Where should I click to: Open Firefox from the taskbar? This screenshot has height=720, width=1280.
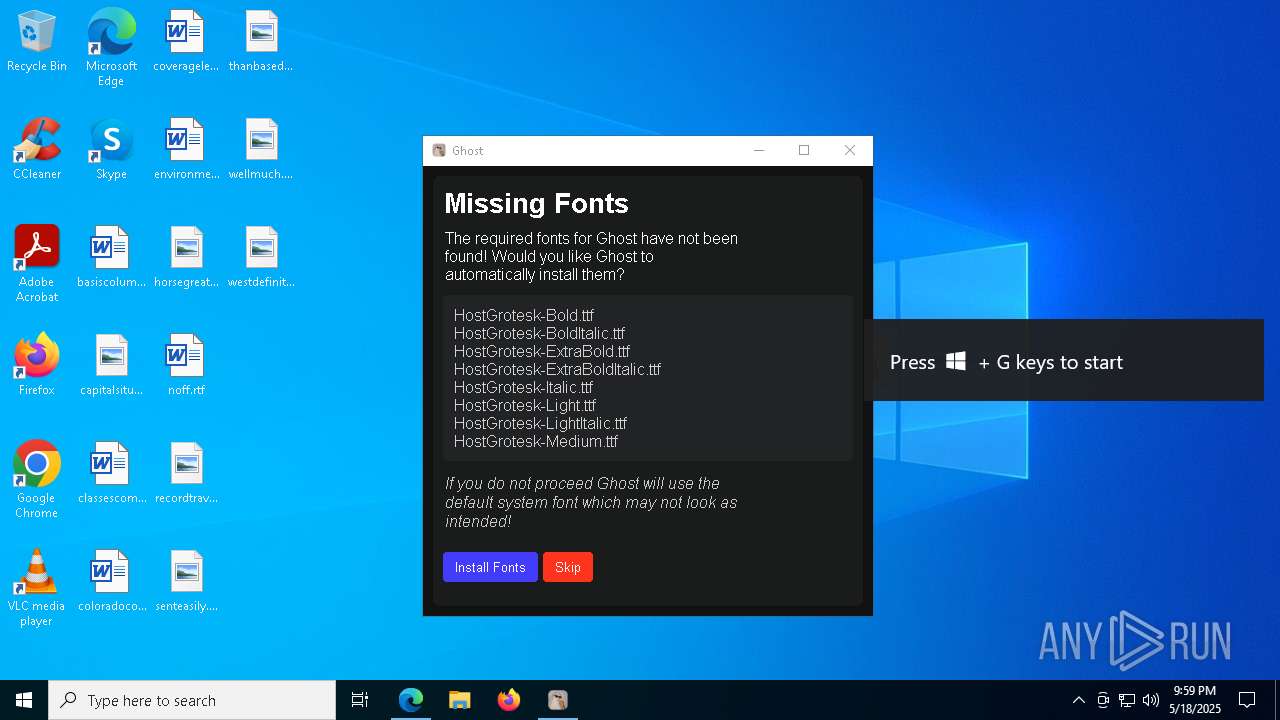click(x=508, y=700)
